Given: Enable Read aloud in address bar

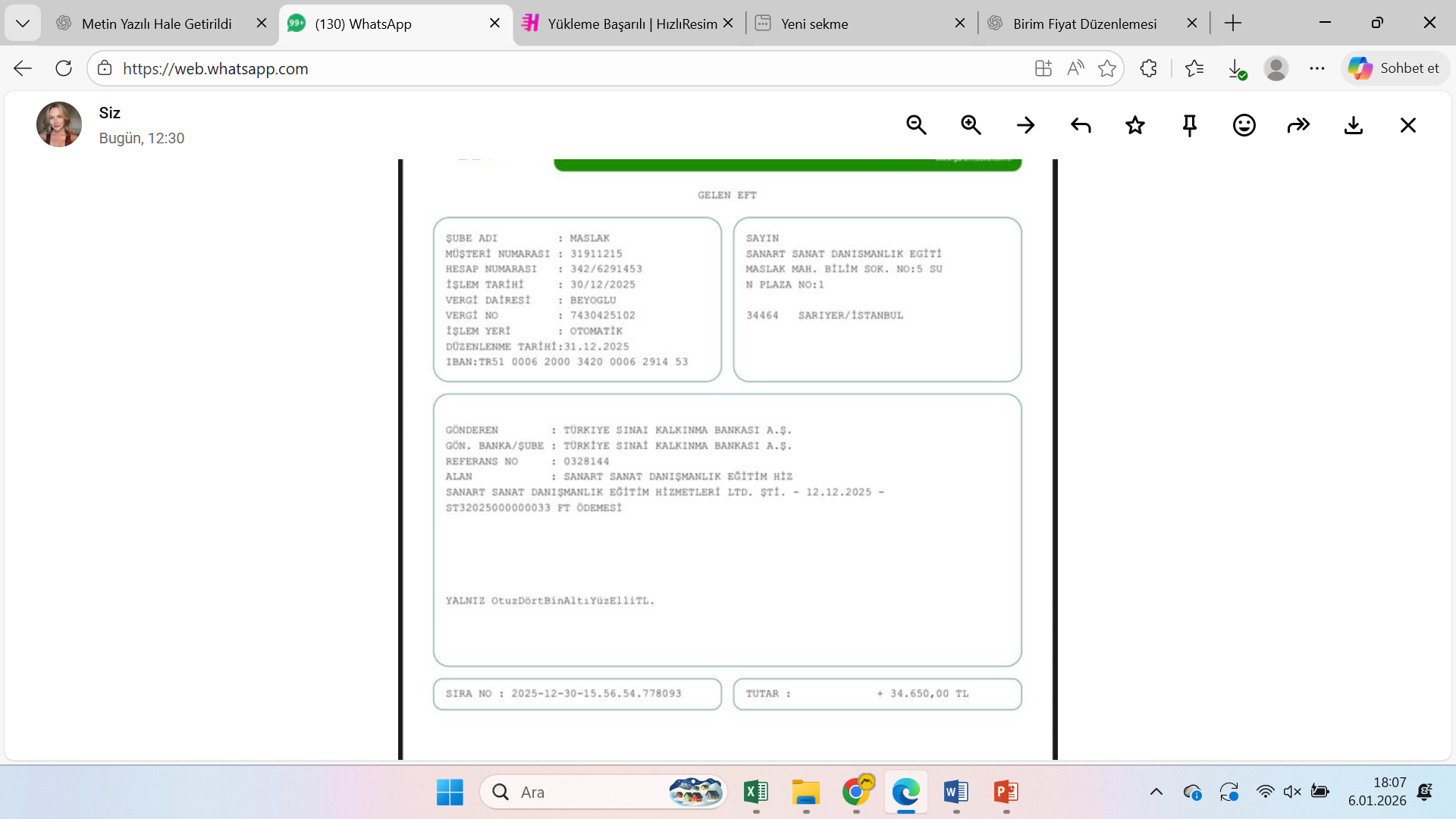Looking at the screenshot, I should (x=1075, y=68).
